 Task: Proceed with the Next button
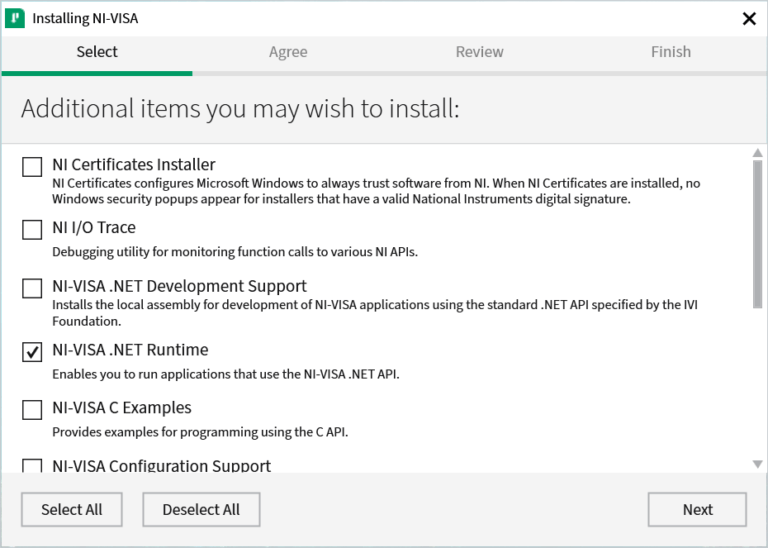(x=697, y=509)
